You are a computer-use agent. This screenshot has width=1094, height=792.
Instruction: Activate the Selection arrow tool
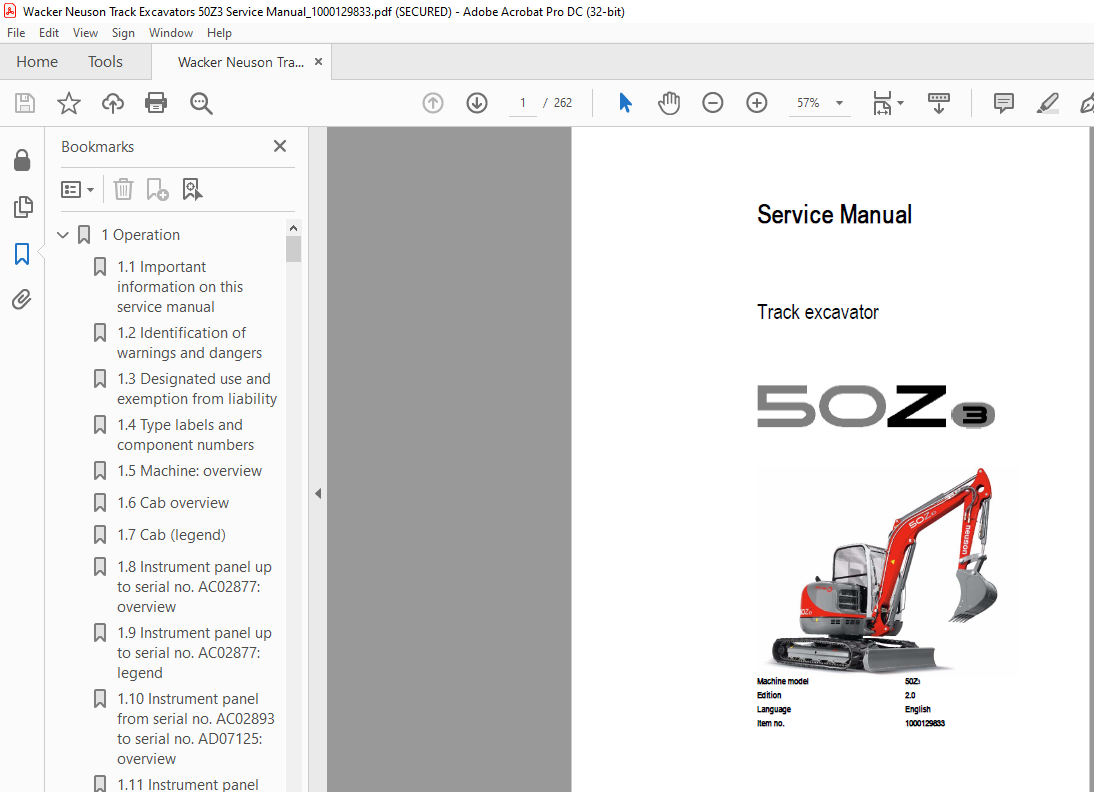(625, 103)
